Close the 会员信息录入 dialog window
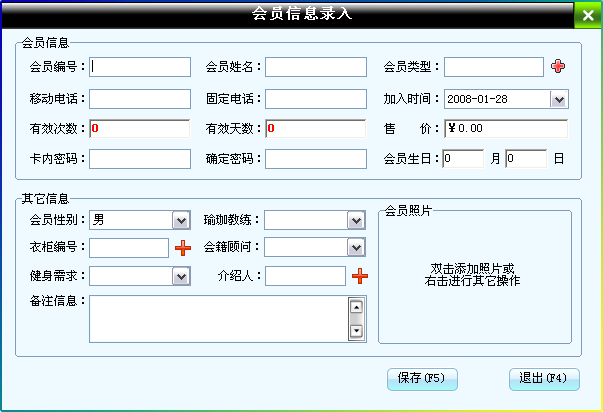Image resolution: width=603 pixels, height=412 pixels. click(588, 15)
